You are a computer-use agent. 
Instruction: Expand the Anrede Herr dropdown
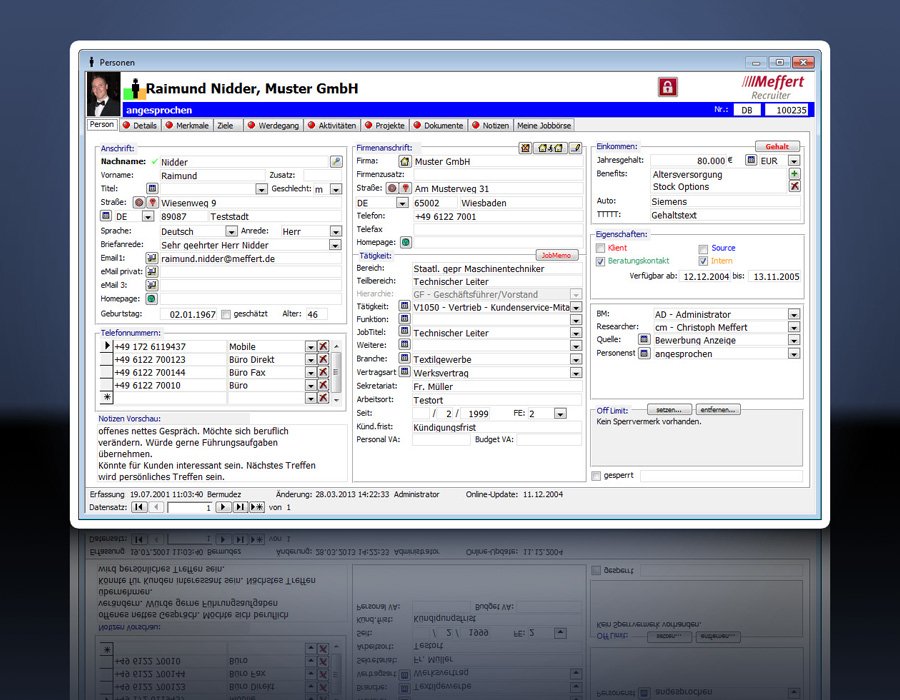point(336,231)
